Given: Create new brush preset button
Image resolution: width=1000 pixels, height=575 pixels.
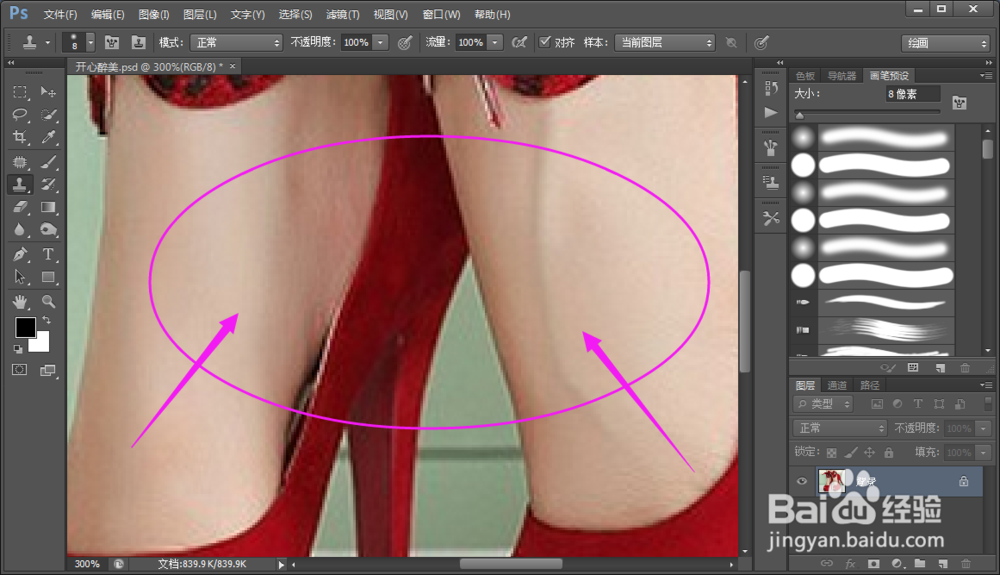Looking at the screenshot, I should click(940, 368).
